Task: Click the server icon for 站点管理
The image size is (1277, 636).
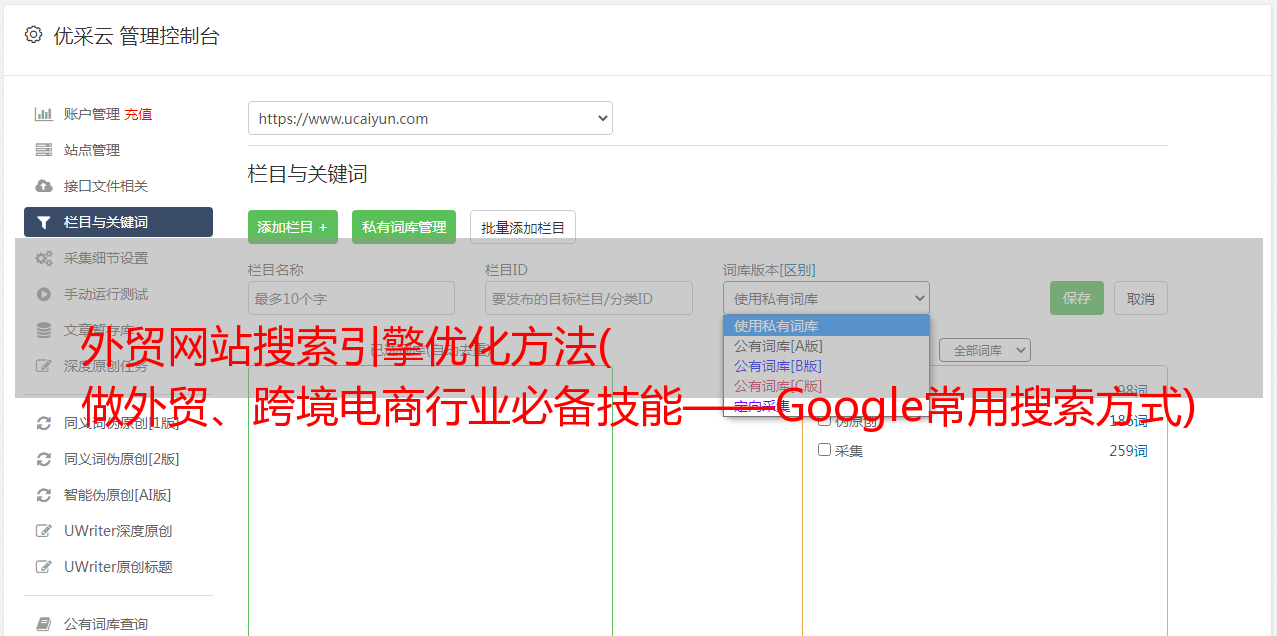Action: 44,150
